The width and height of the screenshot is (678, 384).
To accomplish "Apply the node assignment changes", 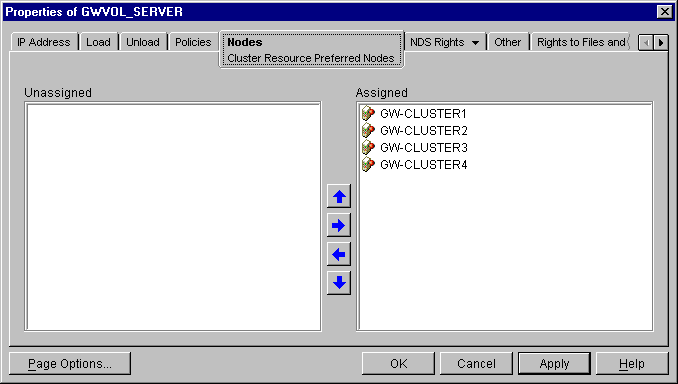I will [x=554, y=364].
